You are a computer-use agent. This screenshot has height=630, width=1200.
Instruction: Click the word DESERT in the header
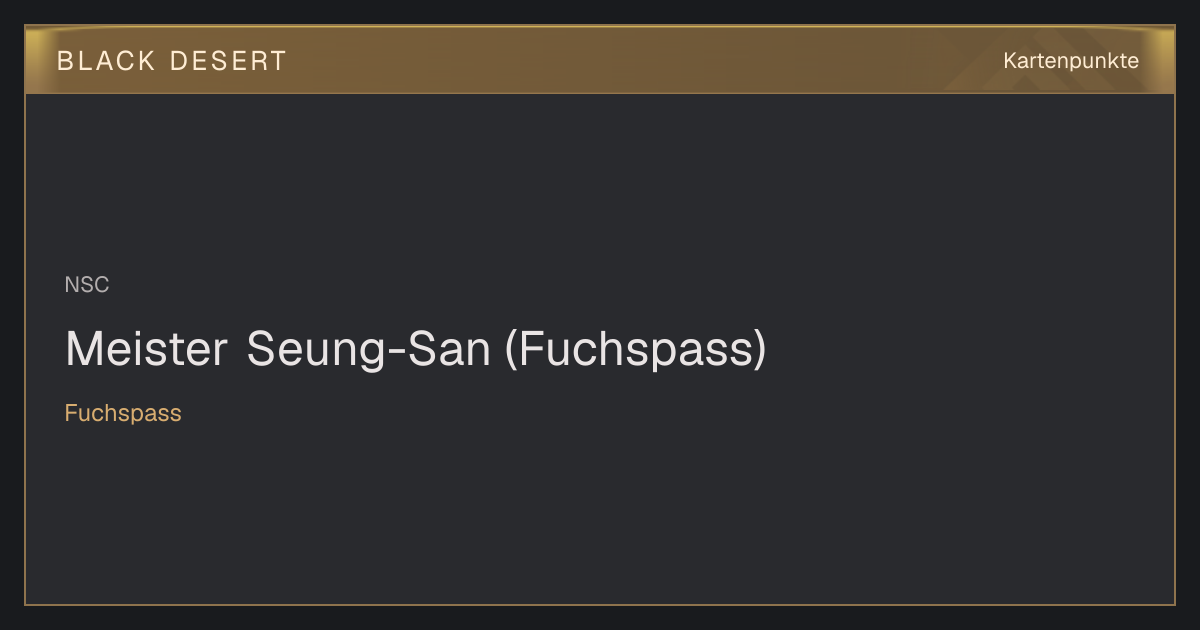click(228, 61)
